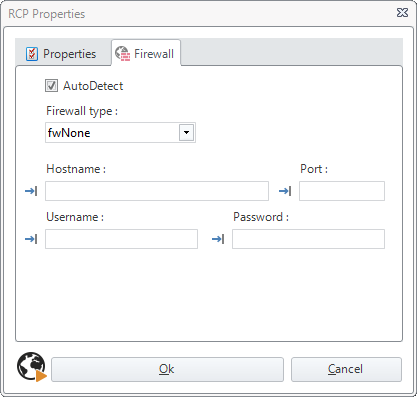
Task: Click the globe with orange arrow icon
Action: (32, 367)
